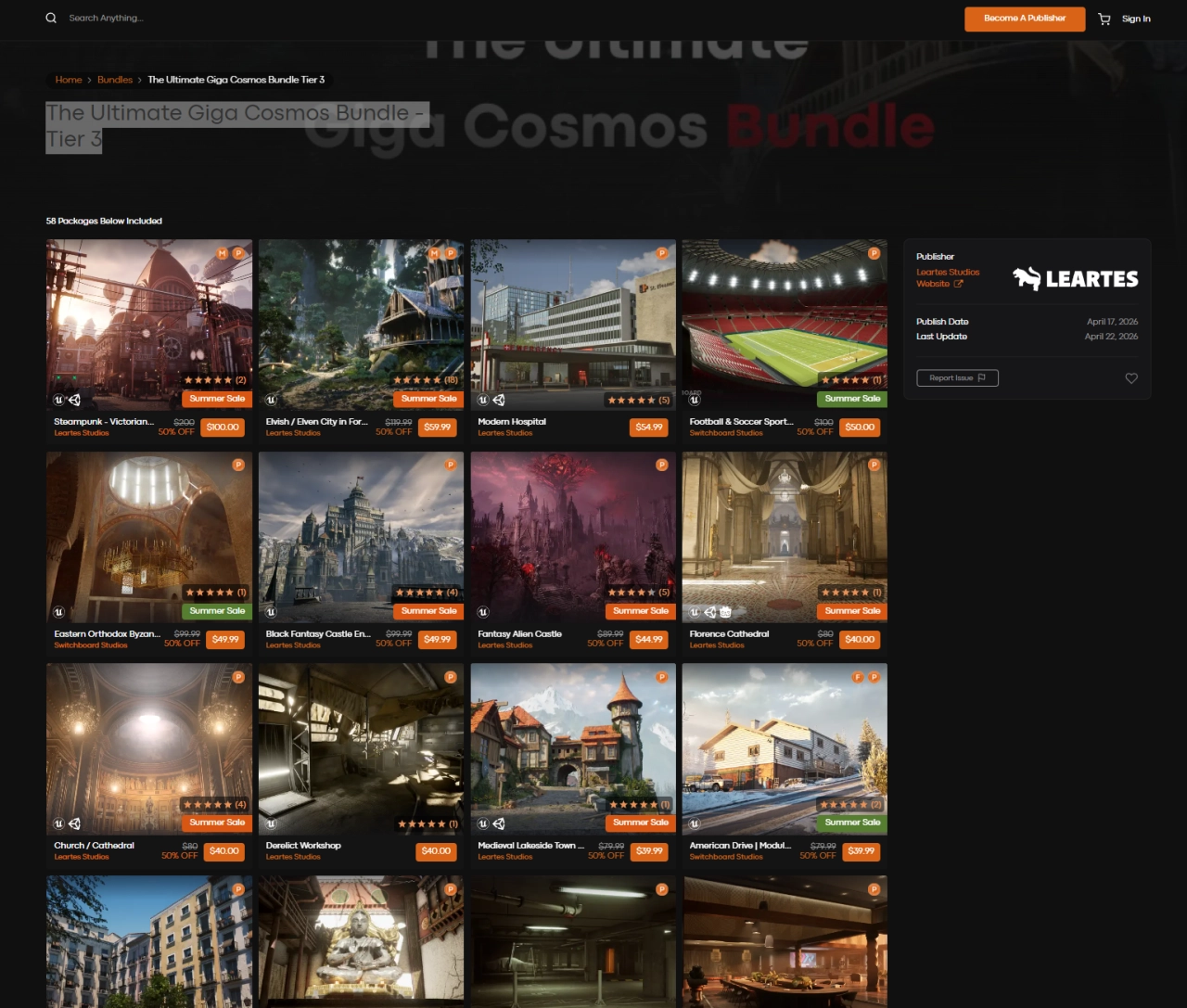Image resolution: width=1187 pixels, height=1008 pixels.
Task: Click Unreal Engine icon on Black Fantasy Castle card
Action: (x=271, y=612)
